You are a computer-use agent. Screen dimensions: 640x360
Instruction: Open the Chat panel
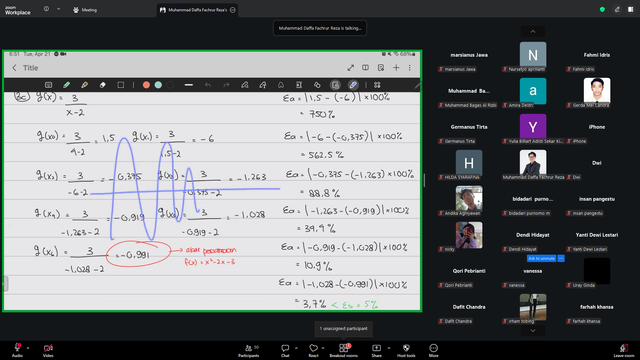[285, 350]
